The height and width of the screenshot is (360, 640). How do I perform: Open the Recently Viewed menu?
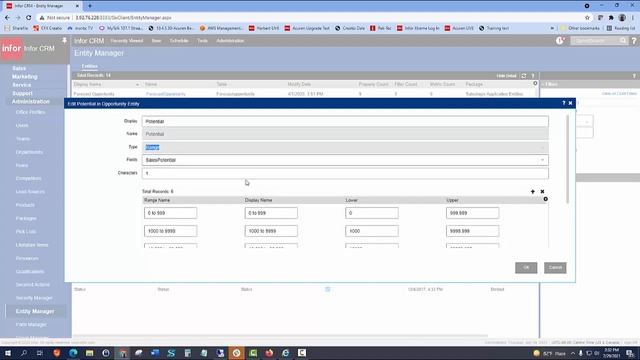(x=127, y=41)
